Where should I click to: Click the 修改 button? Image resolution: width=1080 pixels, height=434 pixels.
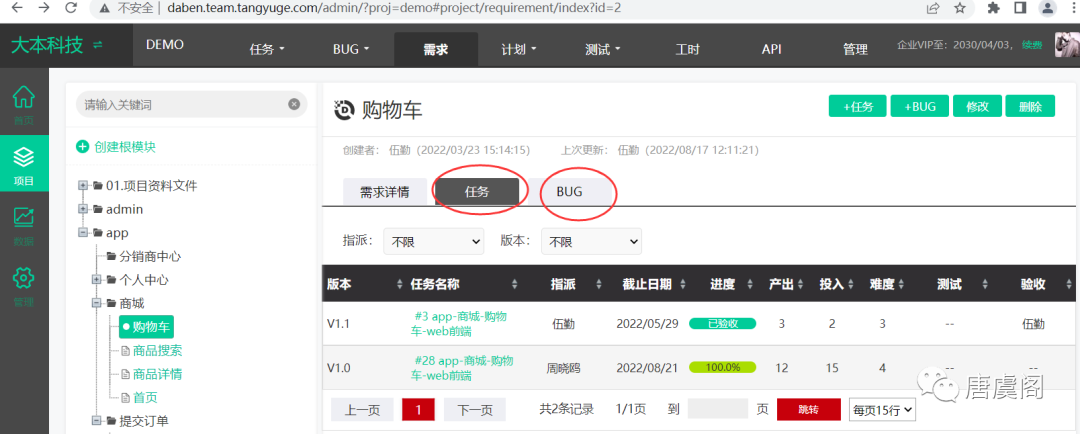pos(977,106)
